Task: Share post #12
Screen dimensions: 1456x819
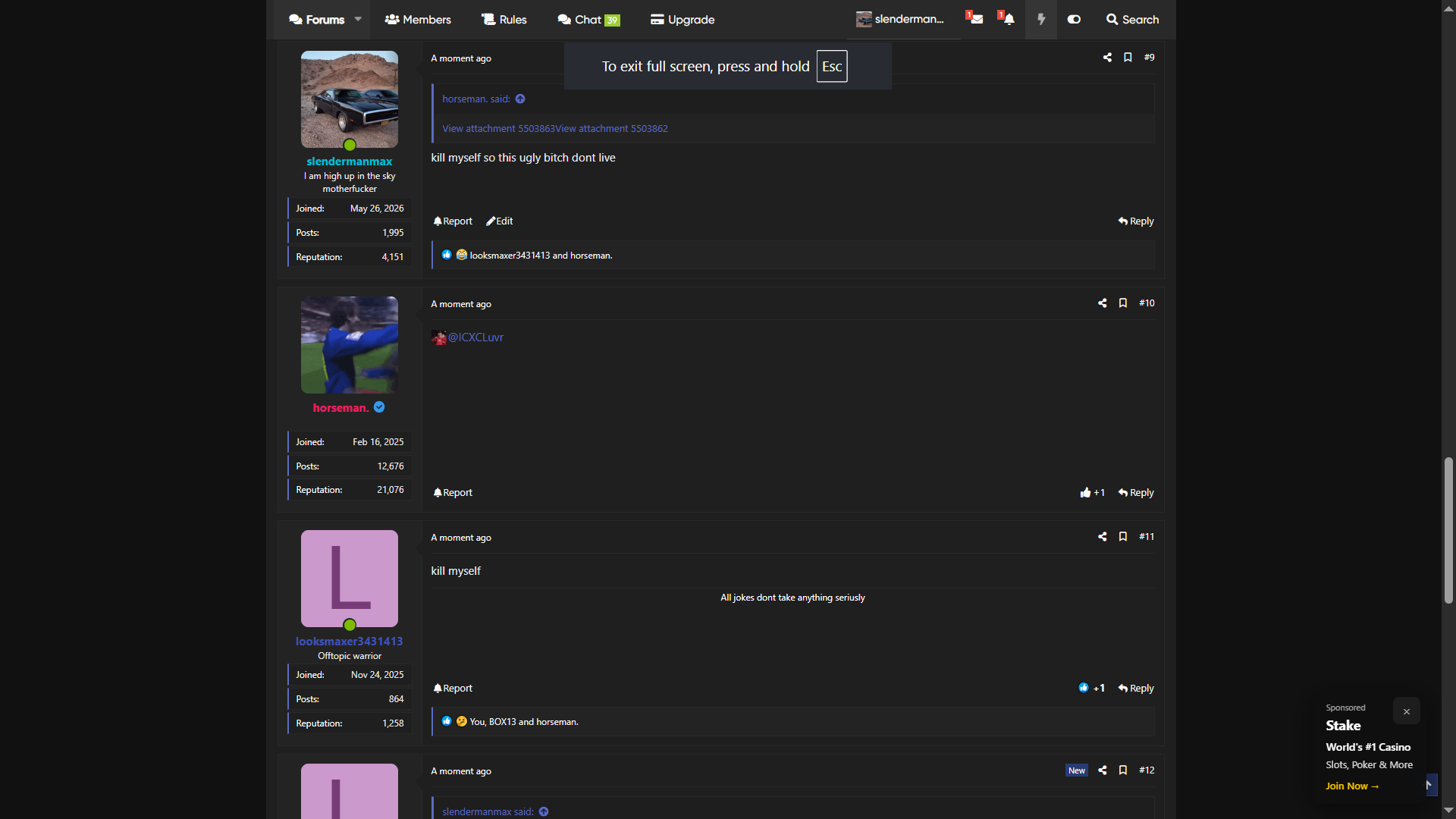Action: pyautogui.click(x=1102, y=770)
